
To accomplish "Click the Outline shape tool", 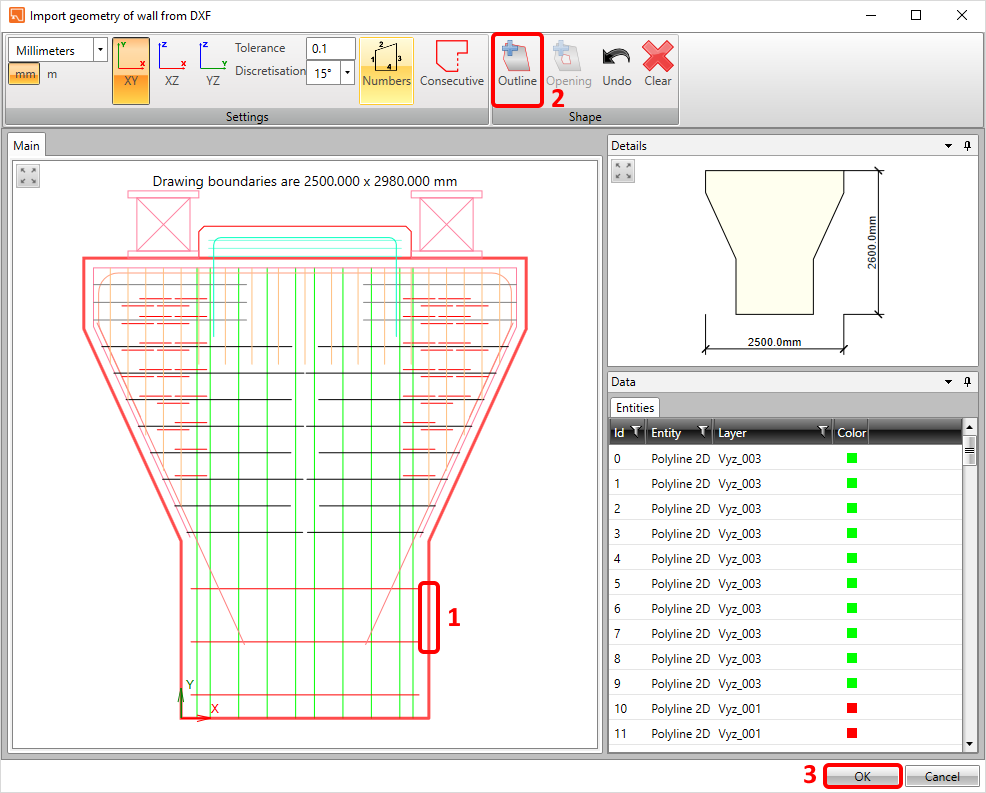I will [x=517, y=66].
